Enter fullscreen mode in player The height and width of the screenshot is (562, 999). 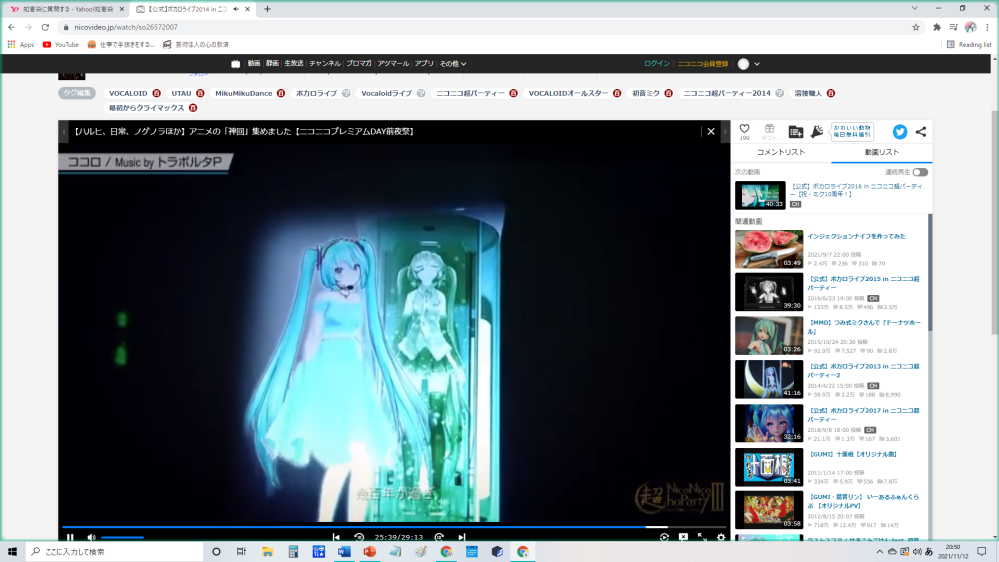click(702, 537)
